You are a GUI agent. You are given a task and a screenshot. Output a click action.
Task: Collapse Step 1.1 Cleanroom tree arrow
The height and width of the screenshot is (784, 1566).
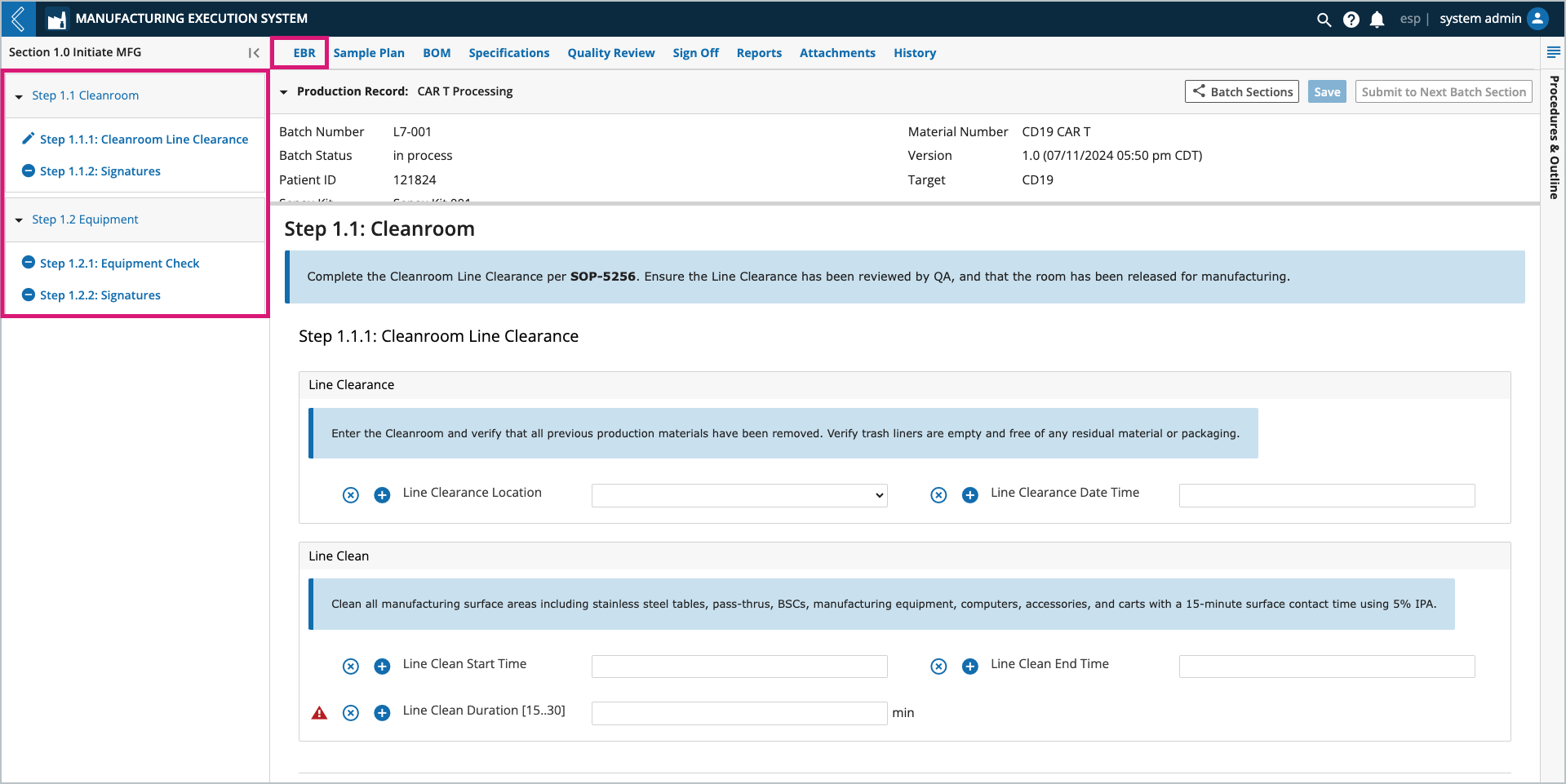pyautogui.click(x=19, y=96)
